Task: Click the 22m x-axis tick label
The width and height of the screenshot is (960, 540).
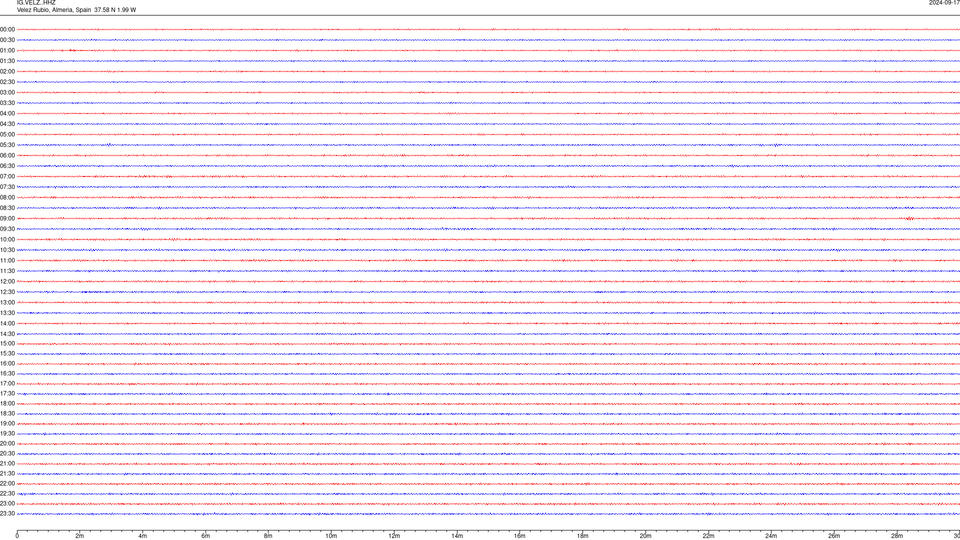Action: (708, 536)
